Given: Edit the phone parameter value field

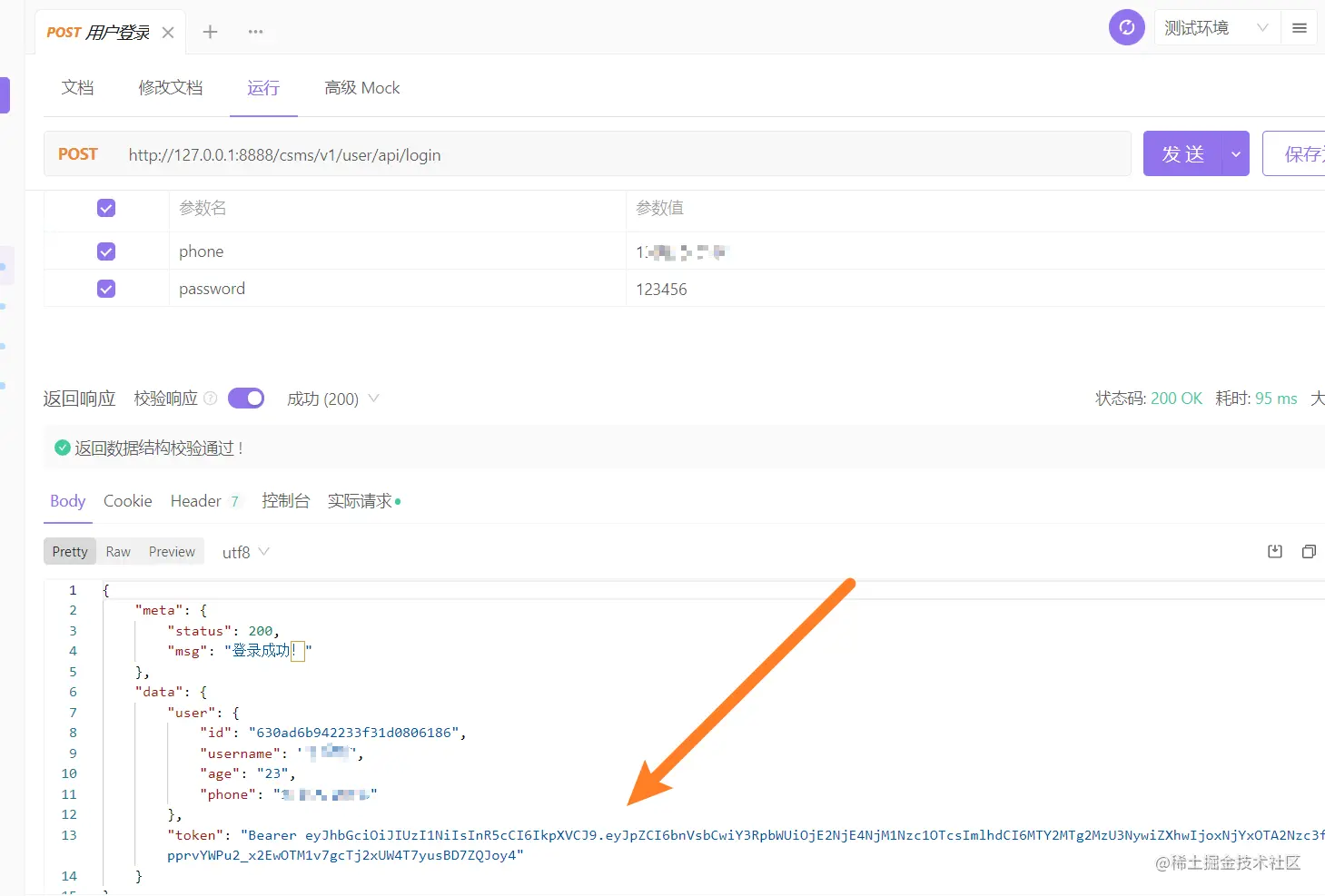Looking at the screenshot, I should click(x=975, y=251).
